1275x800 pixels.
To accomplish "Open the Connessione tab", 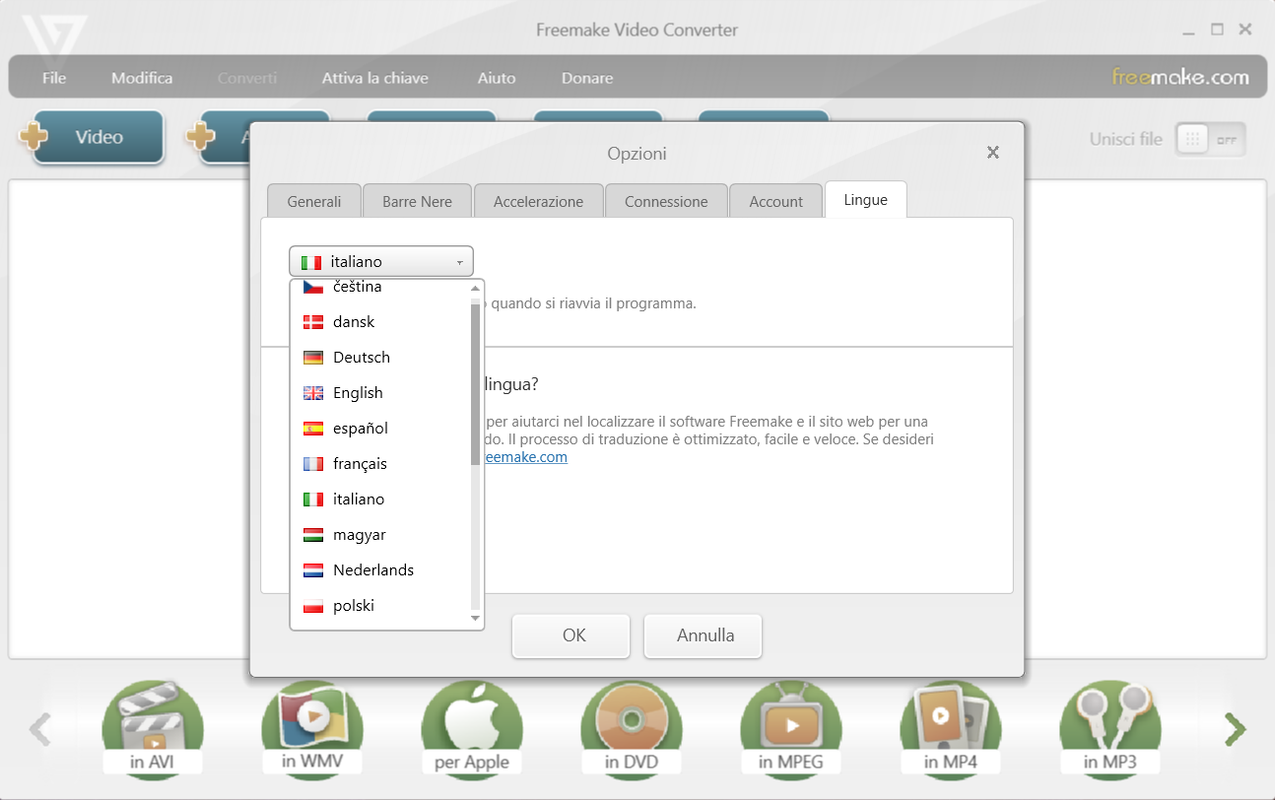I will tap(666, 201).
